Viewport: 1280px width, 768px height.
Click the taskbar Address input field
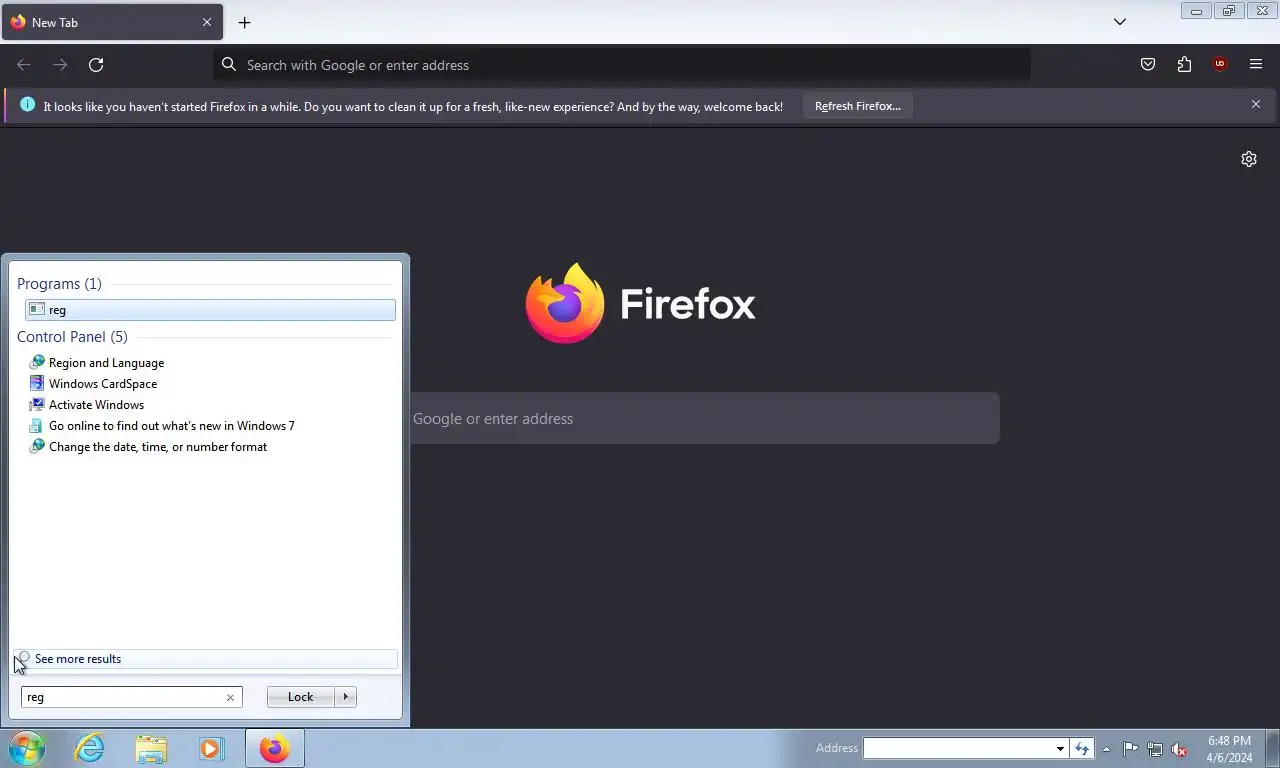[957, 748]
